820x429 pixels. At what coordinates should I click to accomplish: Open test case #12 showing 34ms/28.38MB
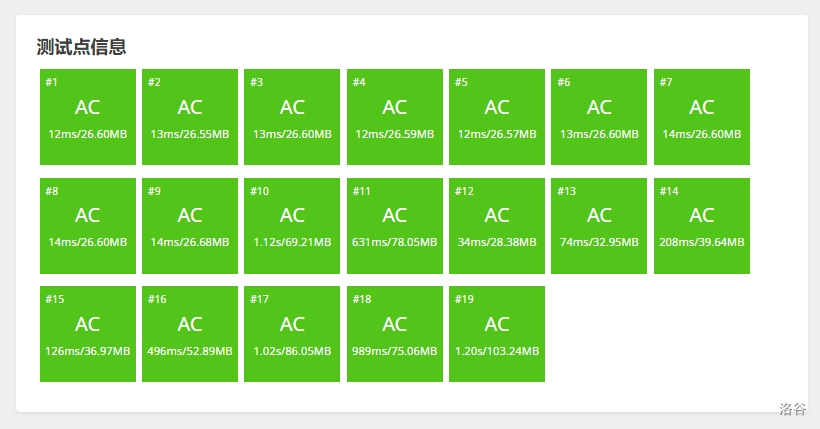point(497,226)
